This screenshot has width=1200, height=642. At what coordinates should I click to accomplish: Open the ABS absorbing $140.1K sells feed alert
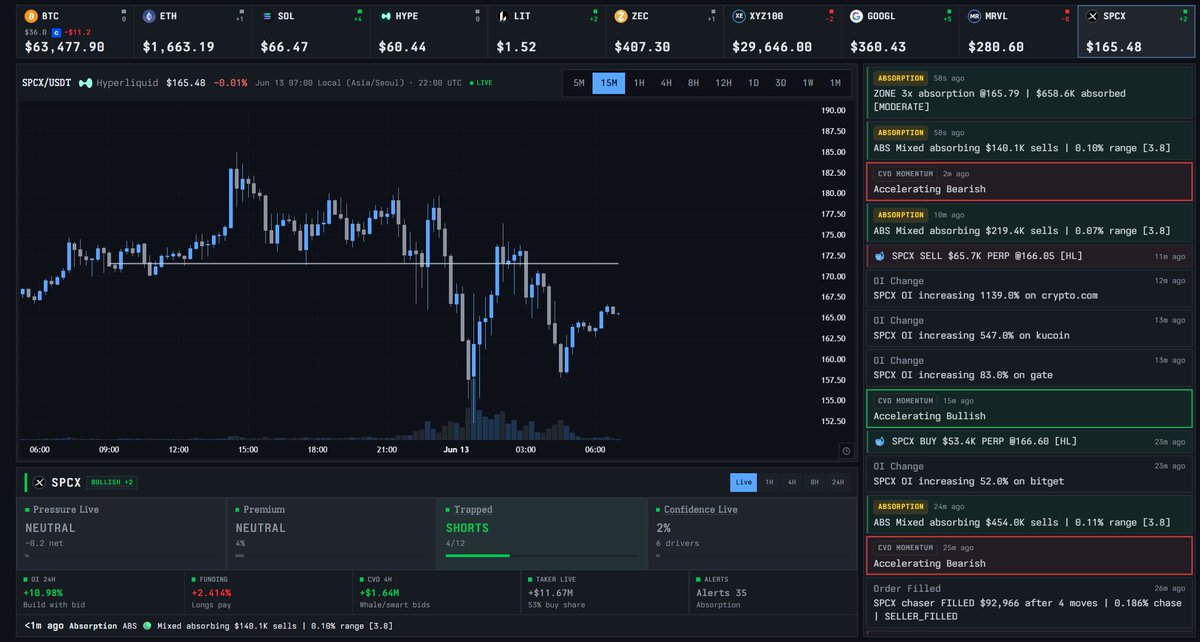click(1029, 140)
